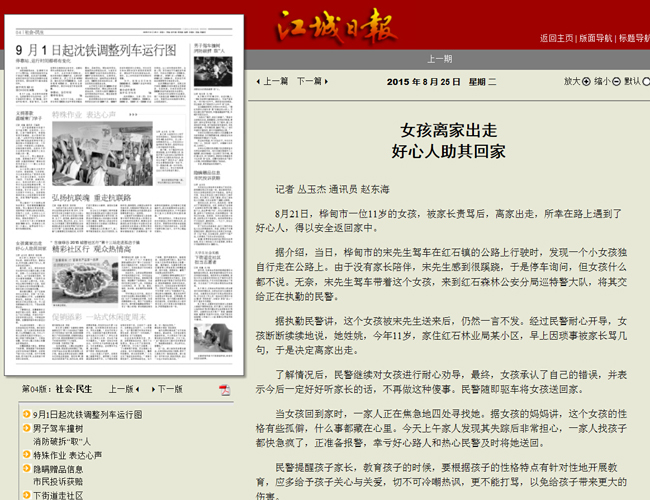The image size is (650, 500).
Task: Click orange bullet beside 9月1日起沈铁调整列车运行图
Action: [25, 414]
